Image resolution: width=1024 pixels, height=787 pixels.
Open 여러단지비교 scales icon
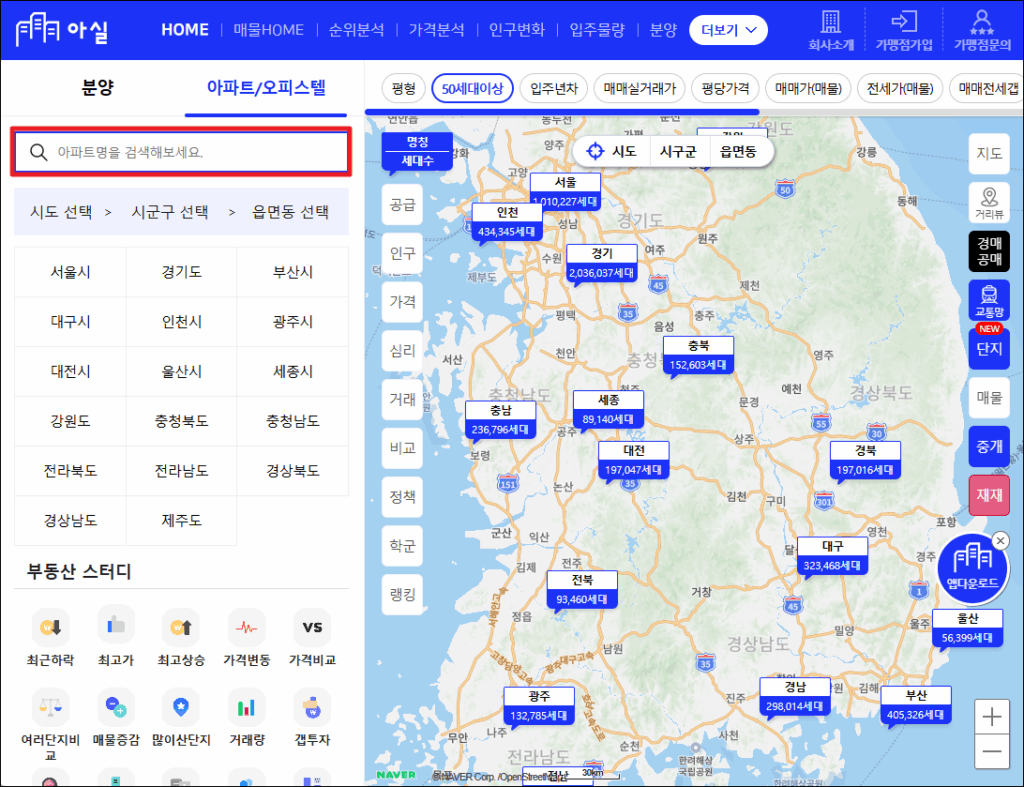50,707
